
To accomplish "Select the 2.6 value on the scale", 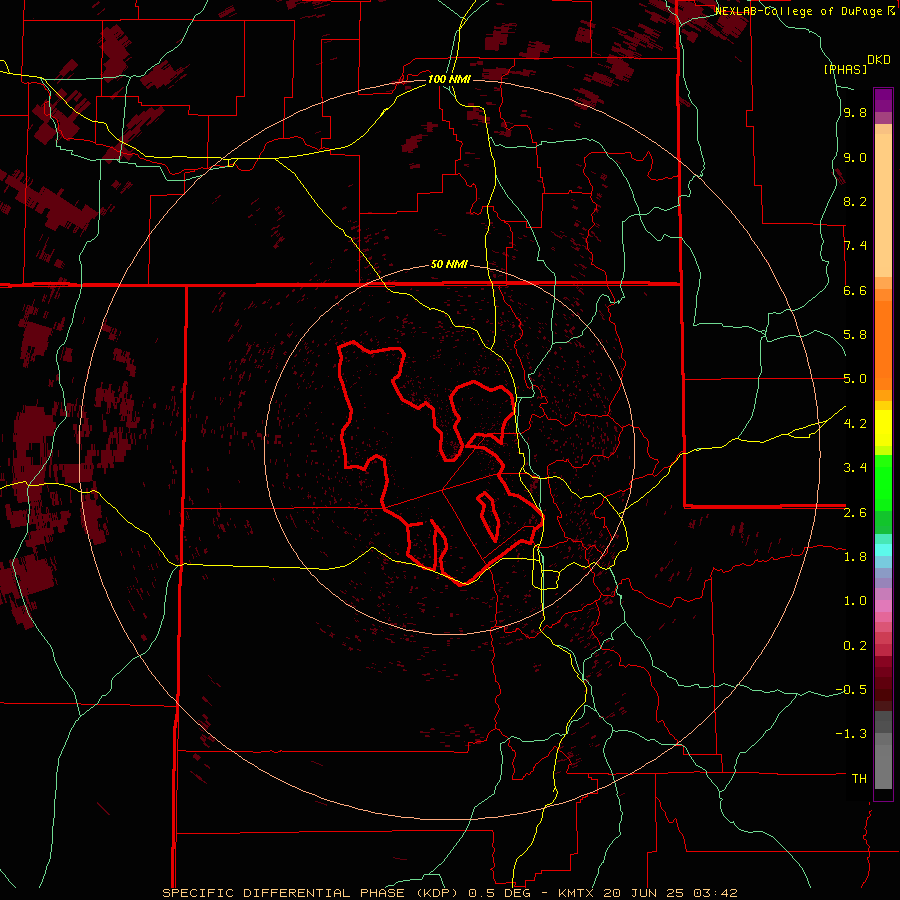I will [855, 513].
